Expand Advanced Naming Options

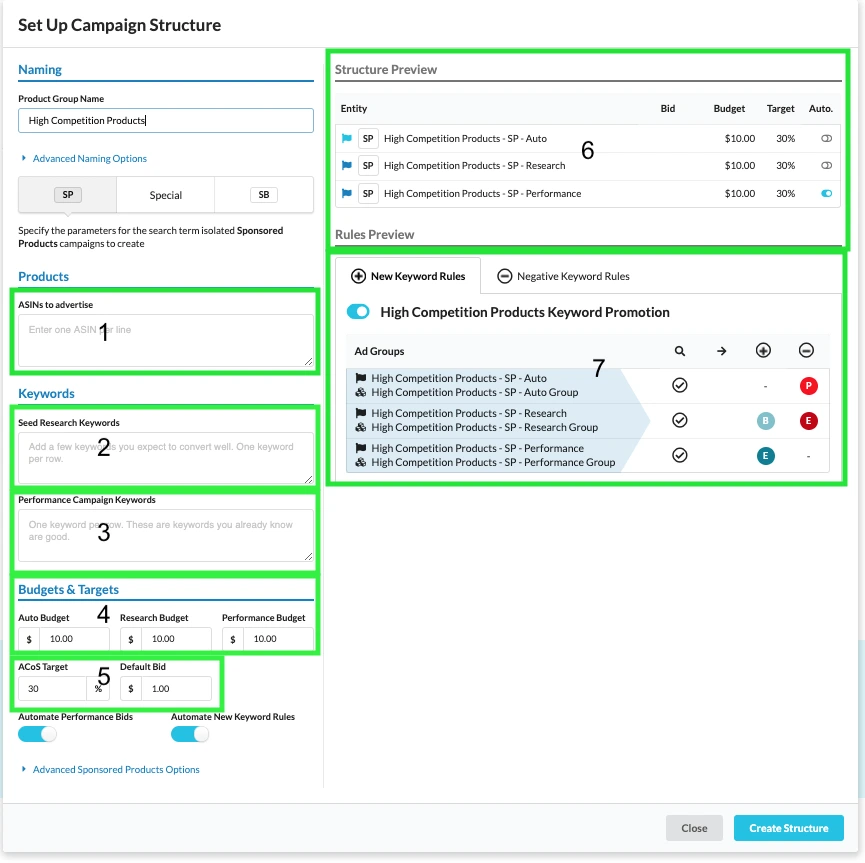(x=88, y=159)
